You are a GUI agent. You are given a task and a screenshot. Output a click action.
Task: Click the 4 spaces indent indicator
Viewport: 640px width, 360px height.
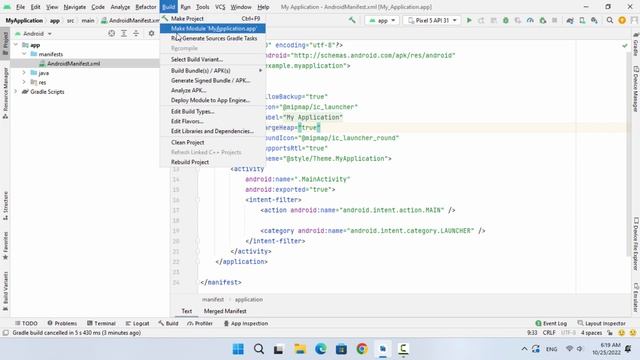(x=591, y=333)
